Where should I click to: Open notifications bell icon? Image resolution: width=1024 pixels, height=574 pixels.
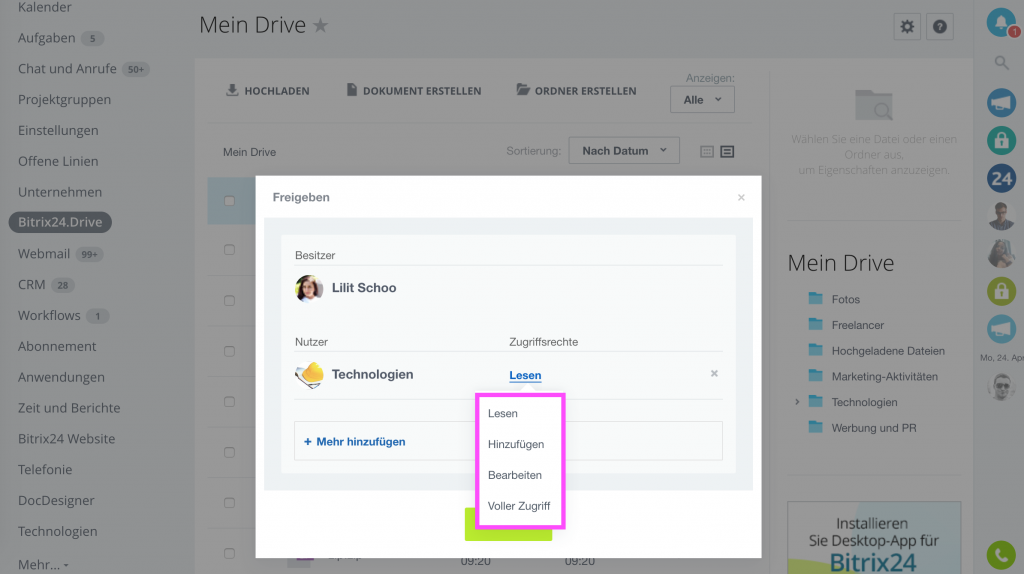[x=1001, y=22]
